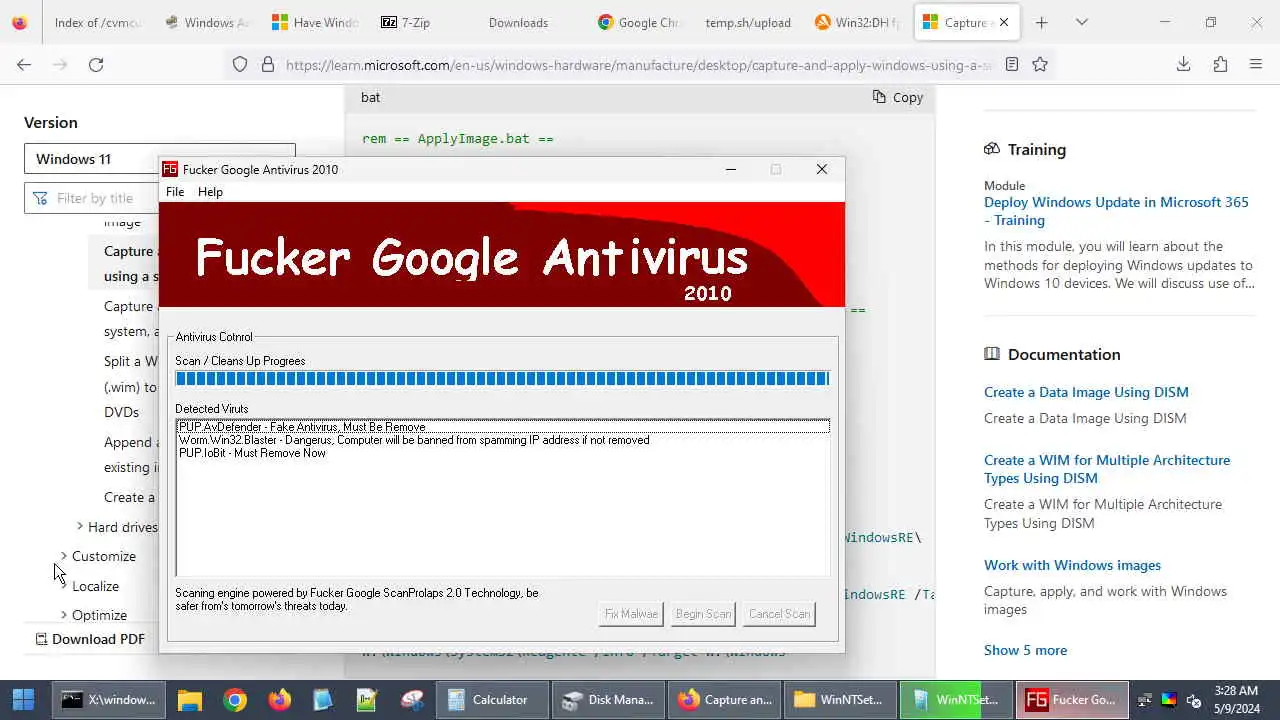The width and height of the screenshot is (1280, 720).
Task: Toggle reader view icon in address bar
Action: coord(1012,64)
